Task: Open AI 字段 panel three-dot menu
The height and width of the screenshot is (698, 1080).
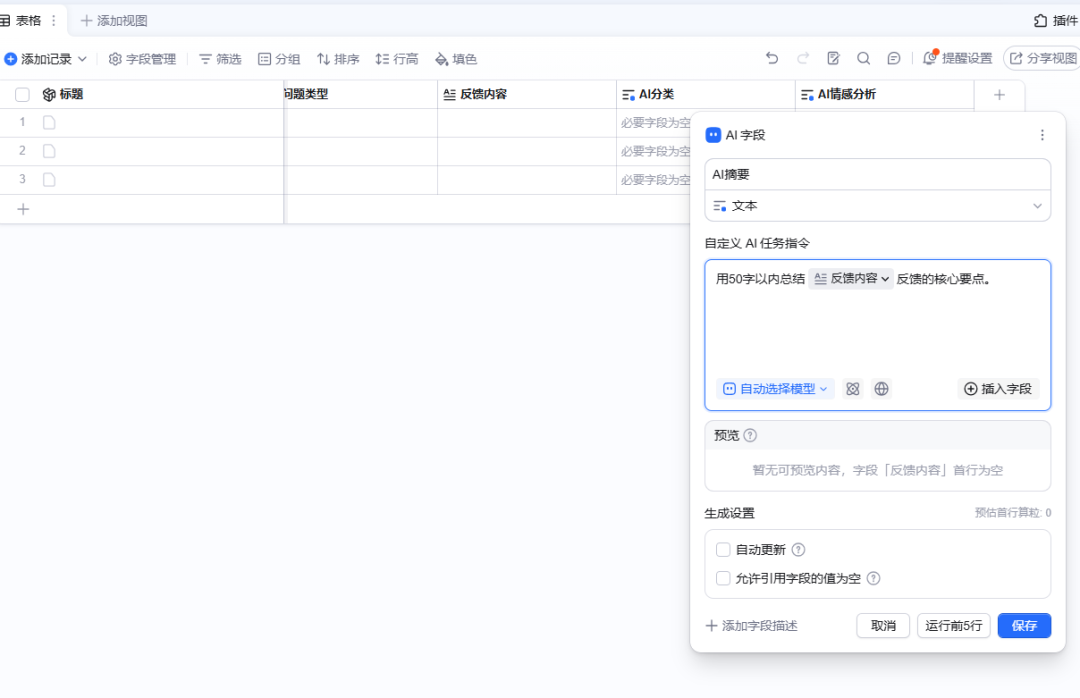Action: coord(1042,135)
